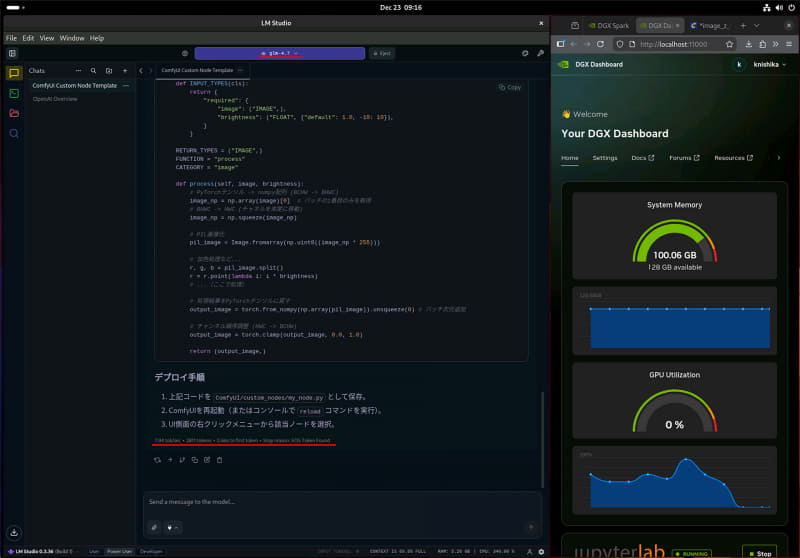Screen dimensions: 800x558
Task: Open the Downloads icon at sidebar bottom
Action: click(x=14, y=532)
